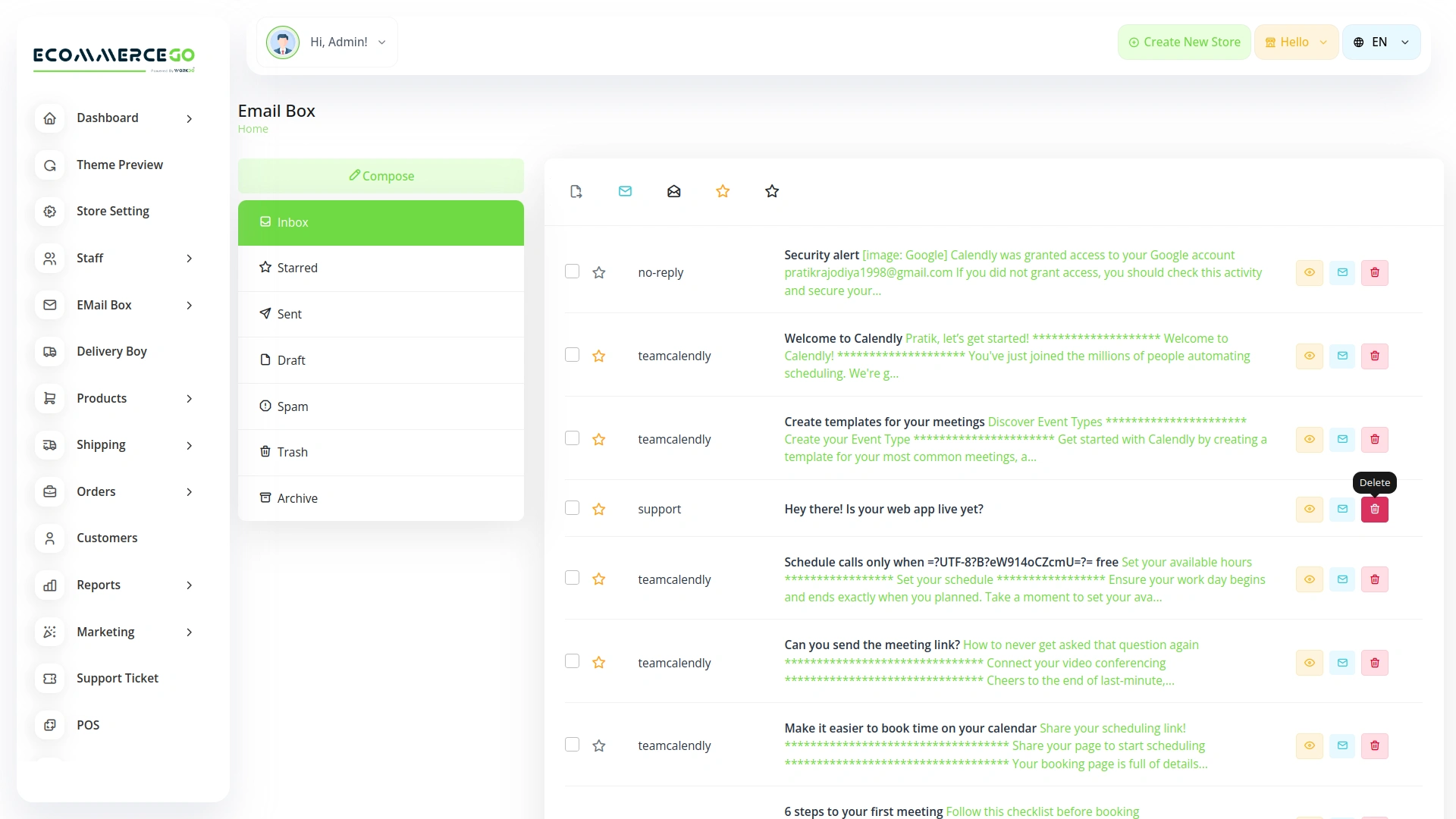Image resolution: width=1456 pixels, height=819 pixels.
Task: Open the eye preview icon on security alert email
Action: click(x=1310, y=272)
